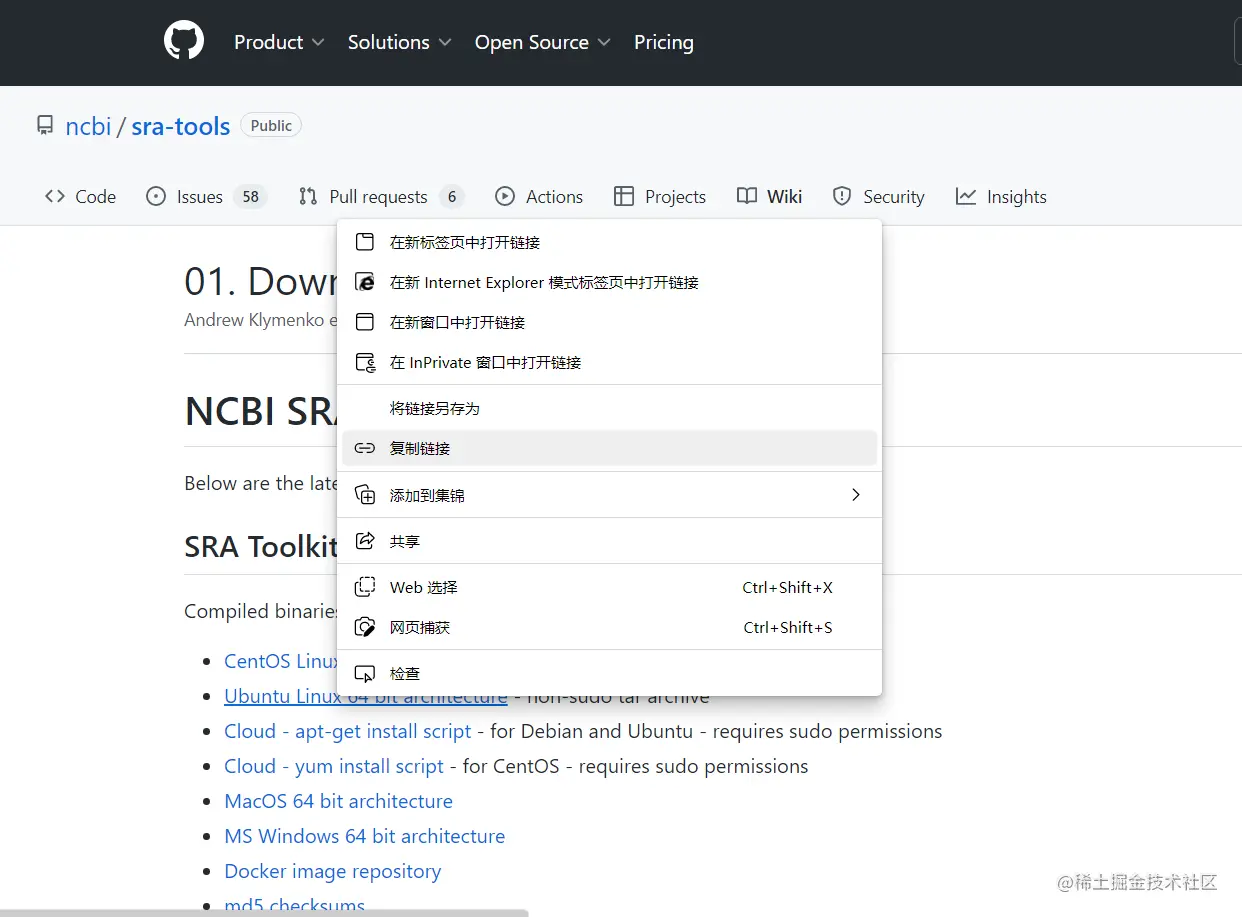Click the Issues tab circle icon
1242x917 pixels.
coord(156,196)
